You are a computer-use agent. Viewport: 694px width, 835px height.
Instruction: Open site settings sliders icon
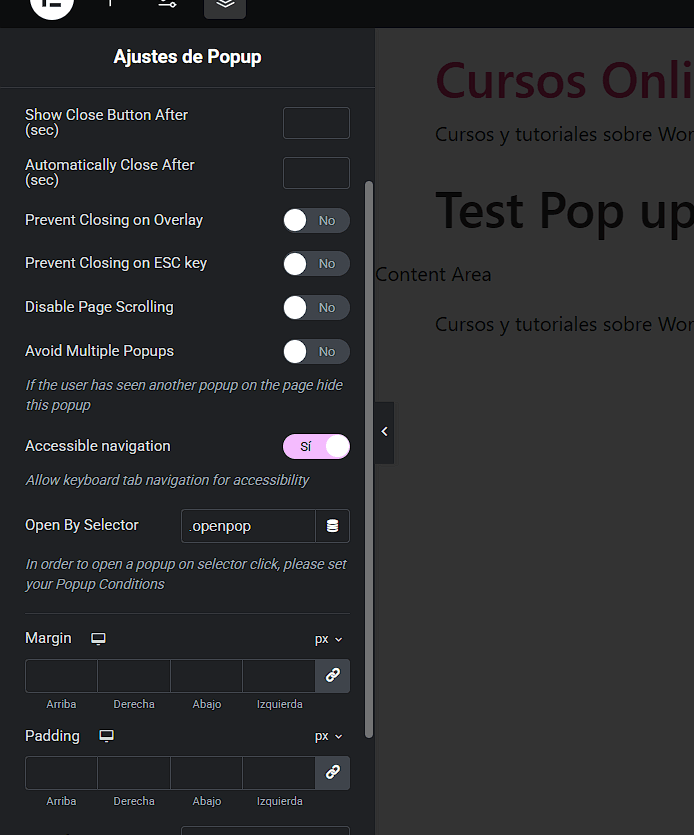tap(167, 5)
